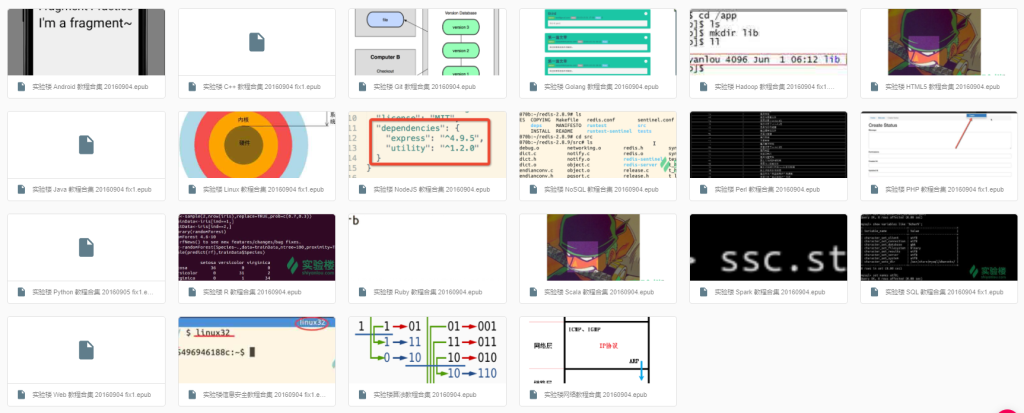Open the Hadoop terminal mkdir lib thumbnail
1024x413 pixels.
[768, 42]
